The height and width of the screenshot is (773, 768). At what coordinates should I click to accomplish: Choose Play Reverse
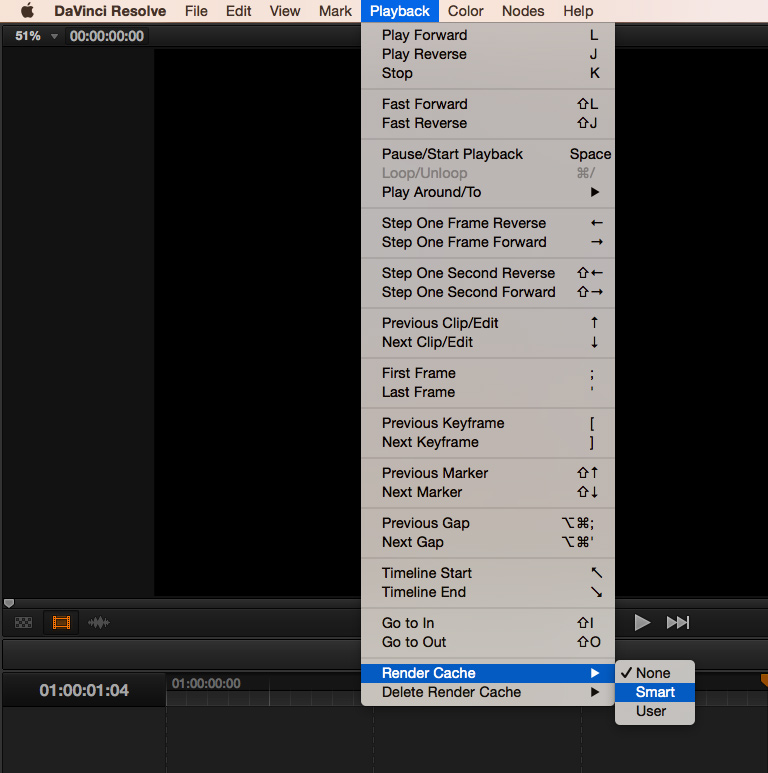tap(488, 54)
